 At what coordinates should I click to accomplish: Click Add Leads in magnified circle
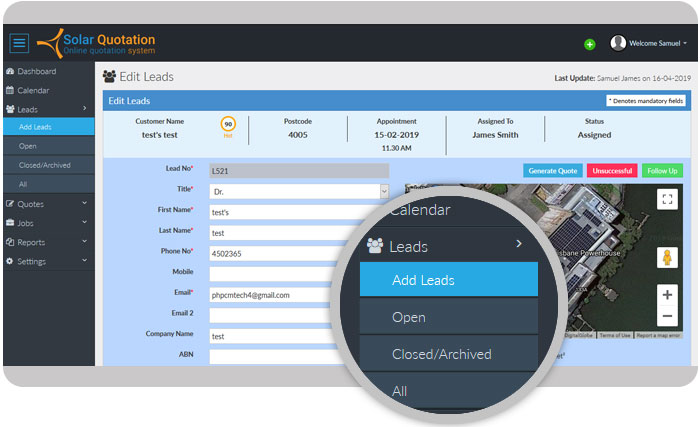[449, 280]
